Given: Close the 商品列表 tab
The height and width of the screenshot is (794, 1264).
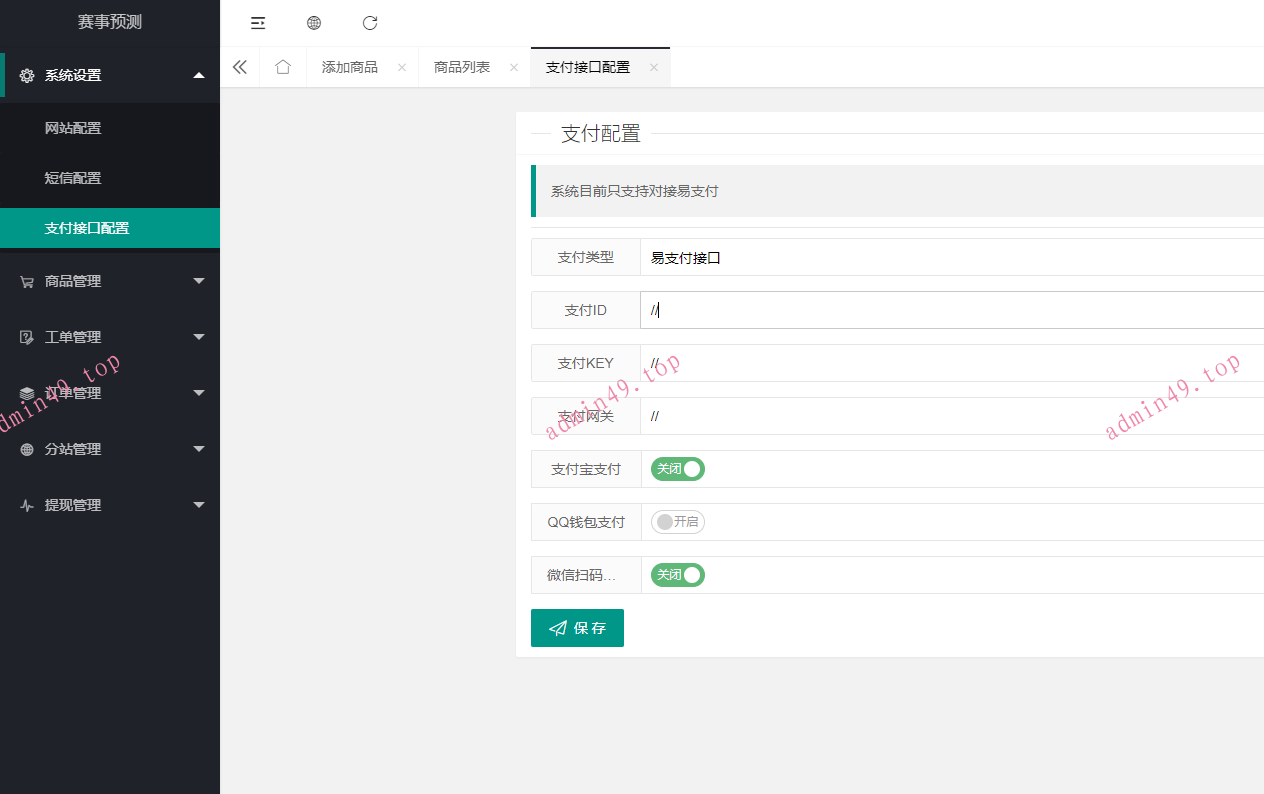Looking at the screenshot, I should 514,68.
